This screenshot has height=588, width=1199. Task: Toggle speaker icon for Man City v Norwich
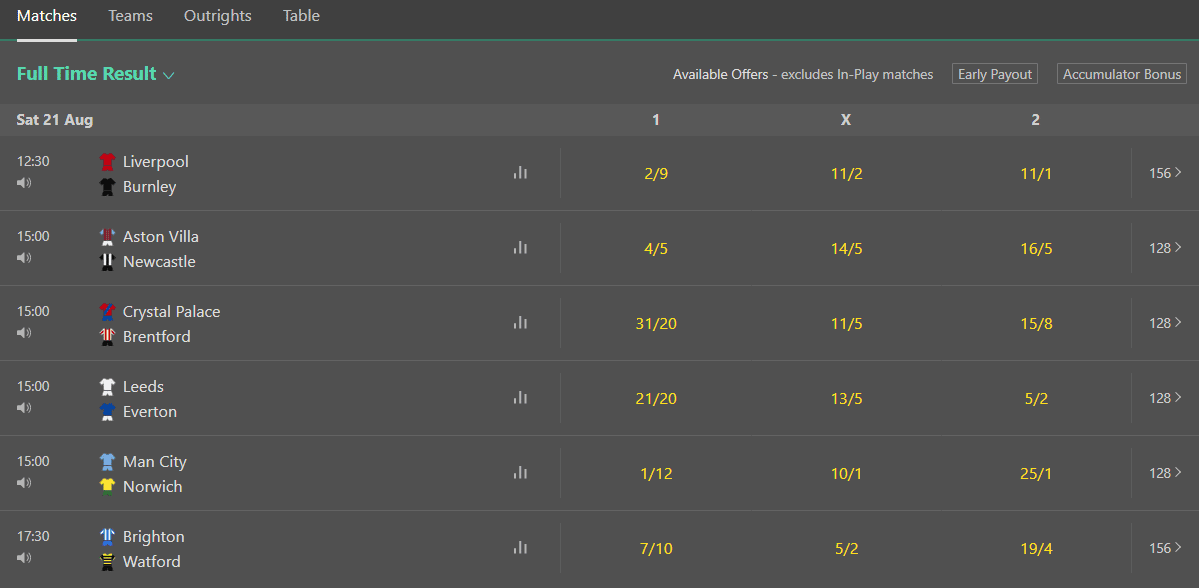24,483
